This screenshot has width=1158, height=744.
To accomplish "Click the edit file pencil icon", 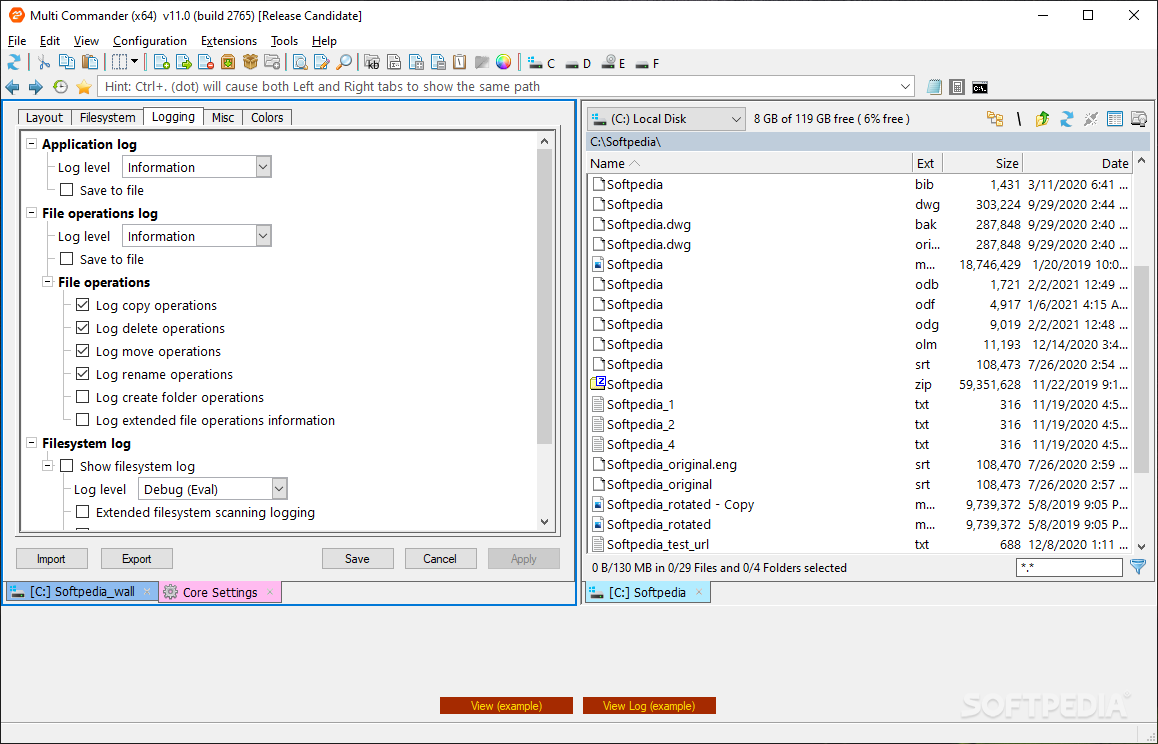I will (321, 63).
